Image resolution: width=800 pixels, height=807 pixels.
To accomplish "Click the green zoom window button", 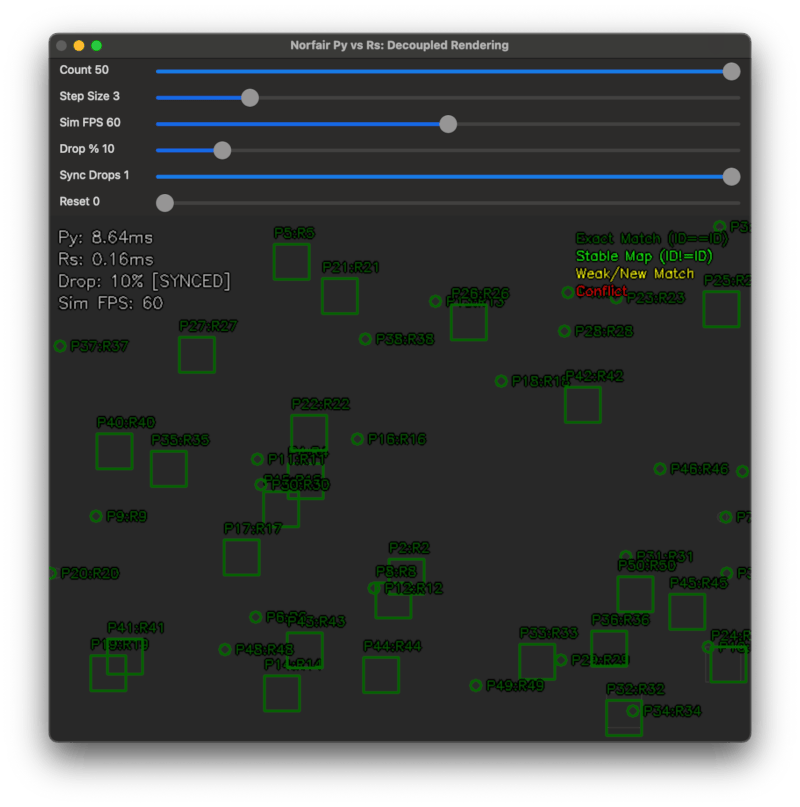I will point(96,46).
